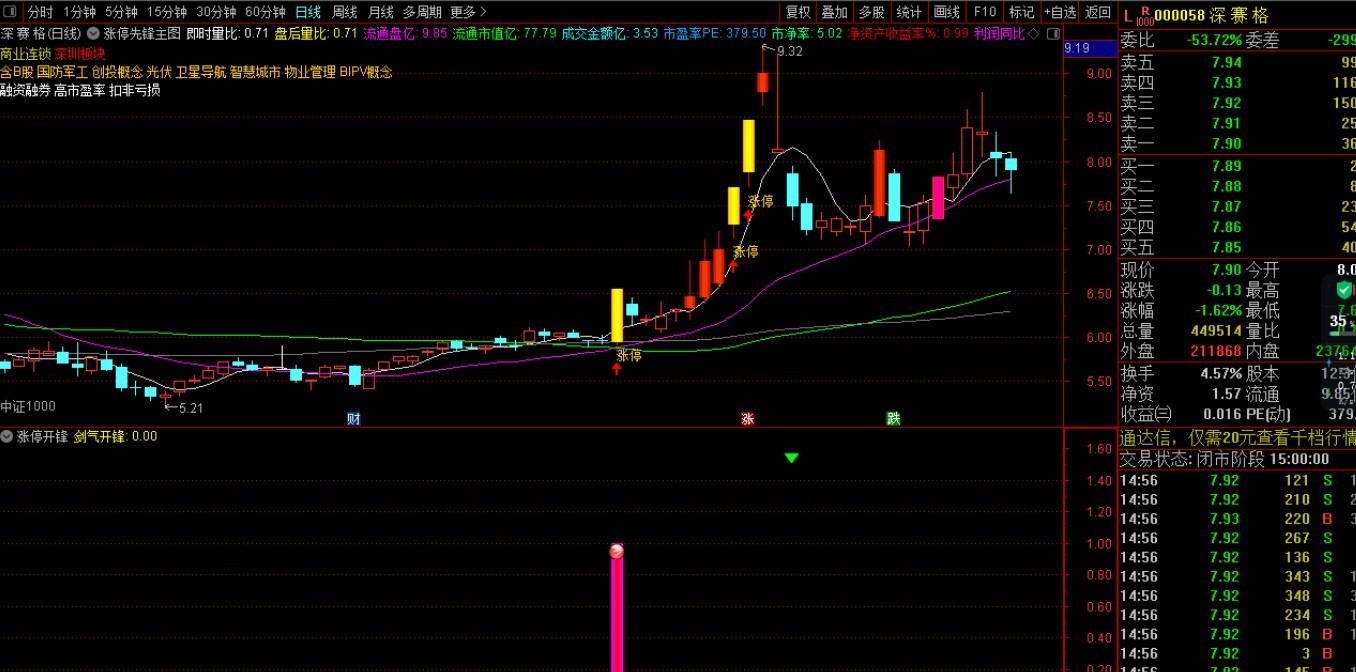Select the 周线 weekly tab

pos(344,12)
